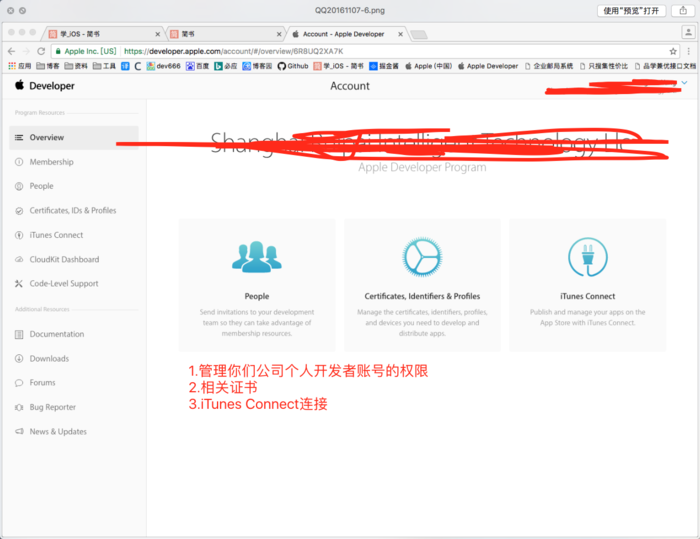Expand the 博客 bookmarks folder
This screenshot has height=539, width=700.
(x=48, y=66)
